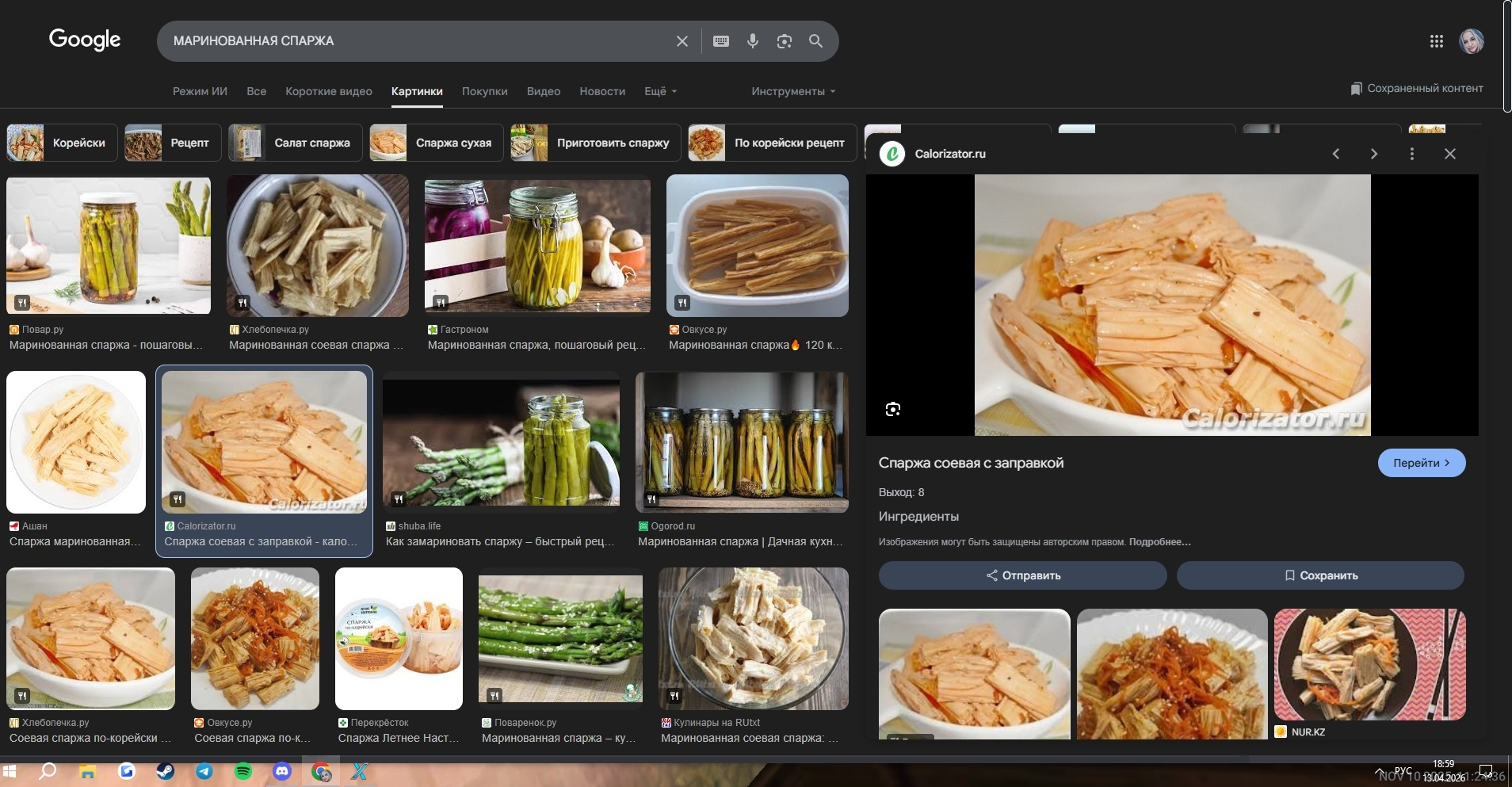Start voice search with the microphone icon
The image size is (1512, 787).
[x=753, y=41]
